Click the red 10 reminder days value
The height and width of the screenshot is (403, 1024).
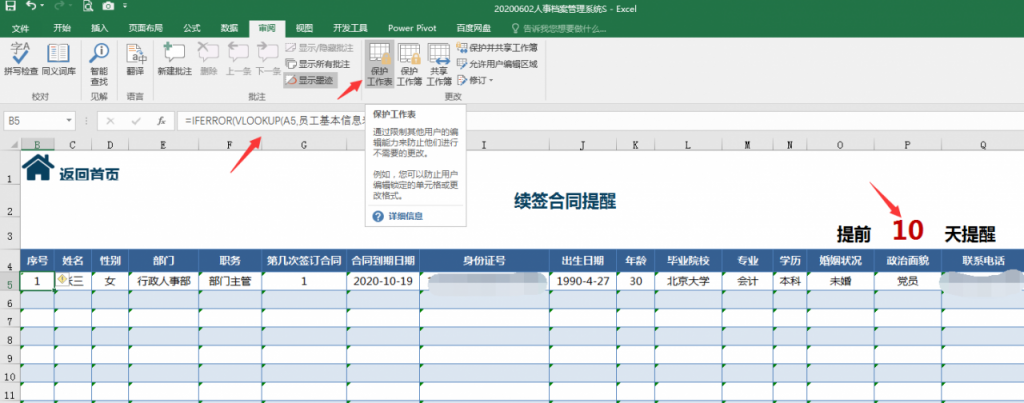908,231
